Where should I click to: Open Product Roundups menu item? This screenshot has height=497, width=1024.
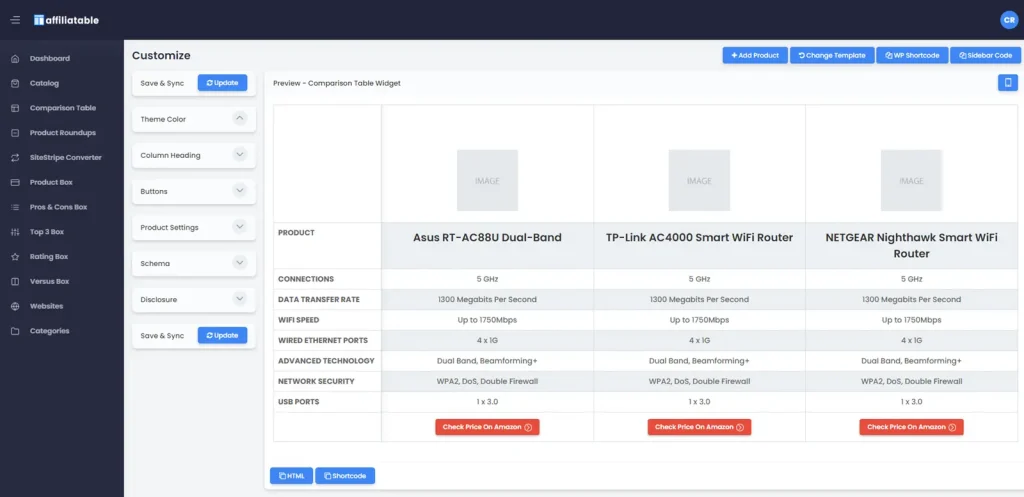[x=63, y=133]
